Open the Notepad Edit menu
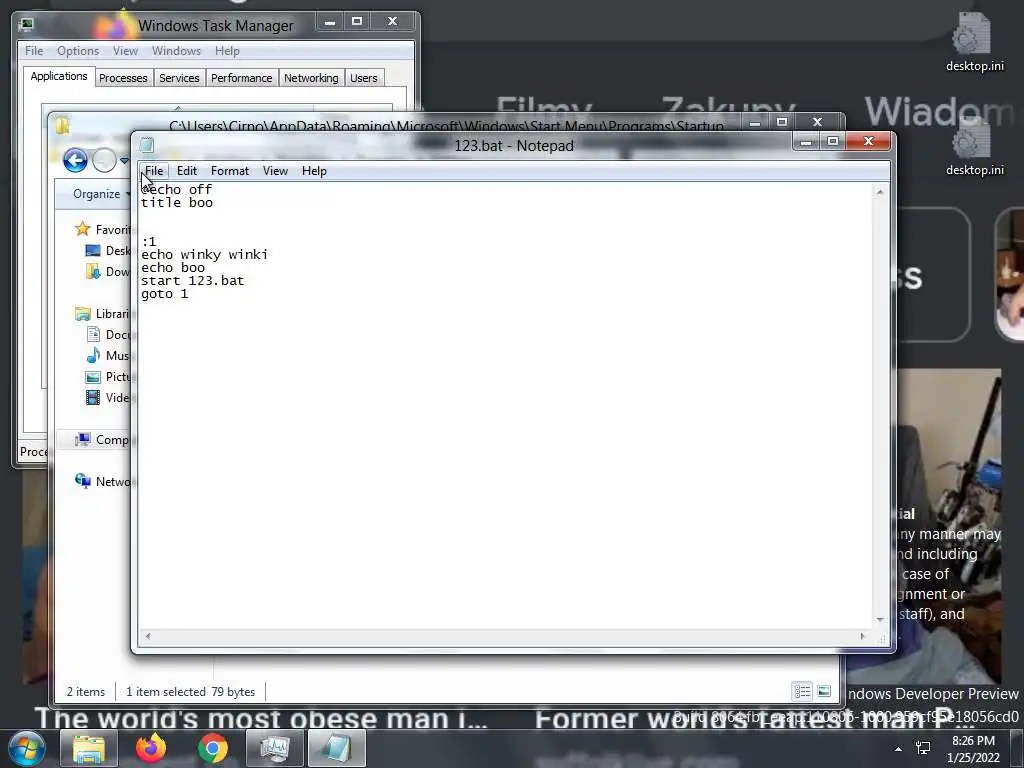 click(x=187, y=171)
